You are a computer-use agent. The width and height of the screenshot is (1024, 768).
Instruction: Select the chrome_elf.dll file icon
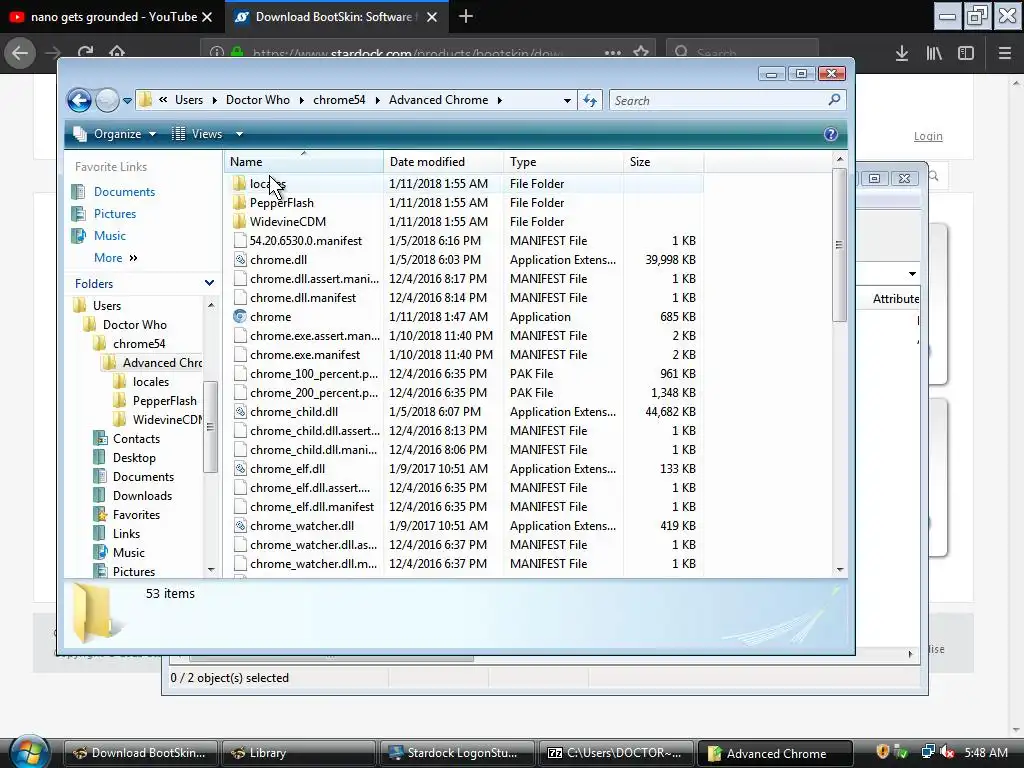[240, 468]
